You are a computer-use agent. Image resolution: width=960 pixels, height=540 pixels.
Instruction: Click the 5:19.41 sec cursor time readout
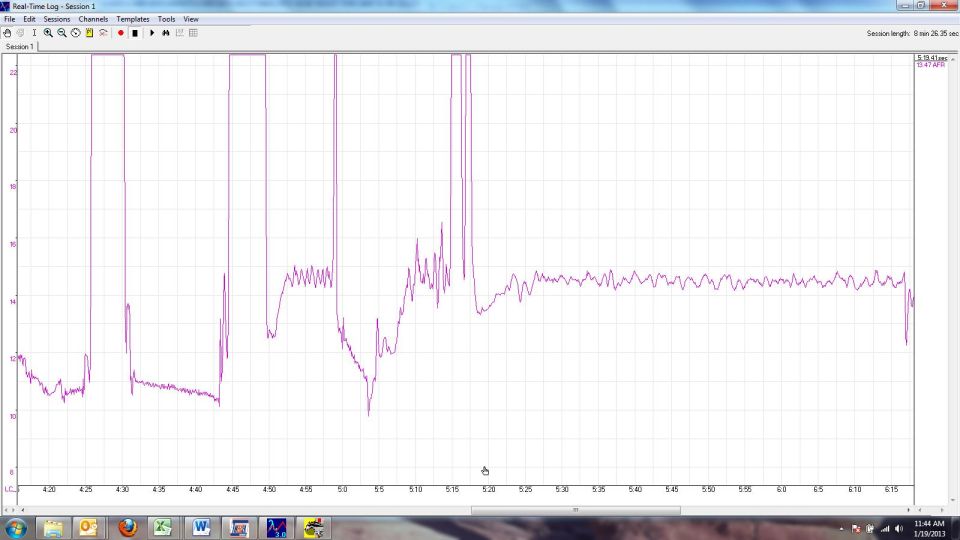932,58
